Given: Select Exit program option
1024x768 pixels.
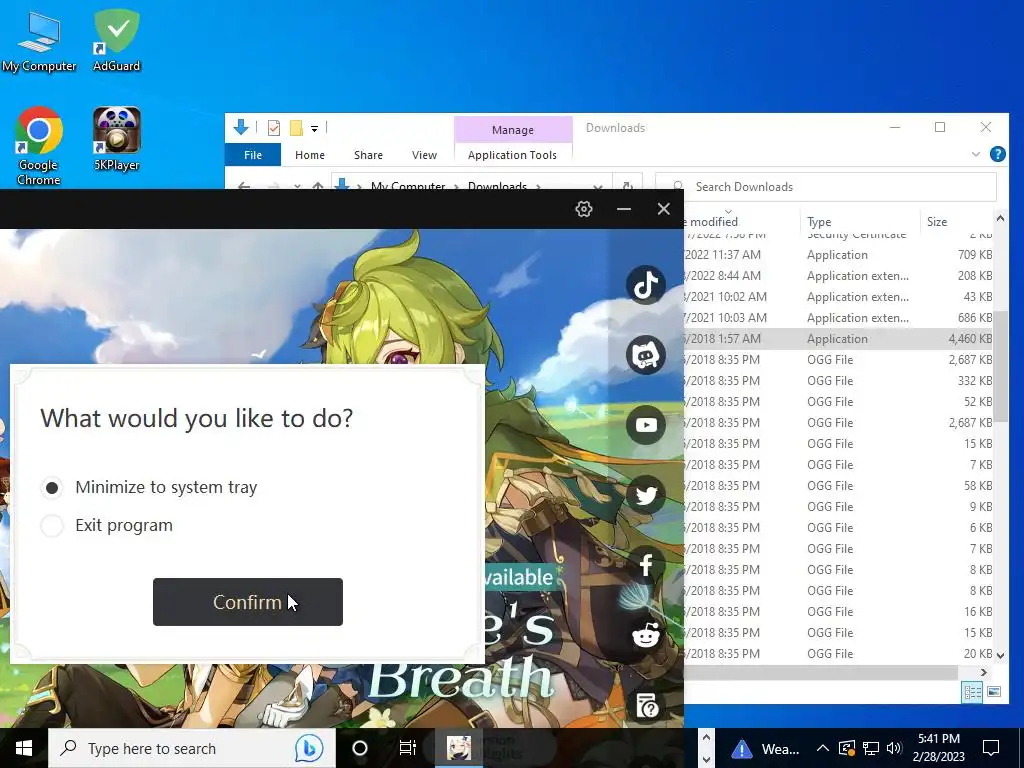Looking at the screenshot, I should tap(52, 526).
